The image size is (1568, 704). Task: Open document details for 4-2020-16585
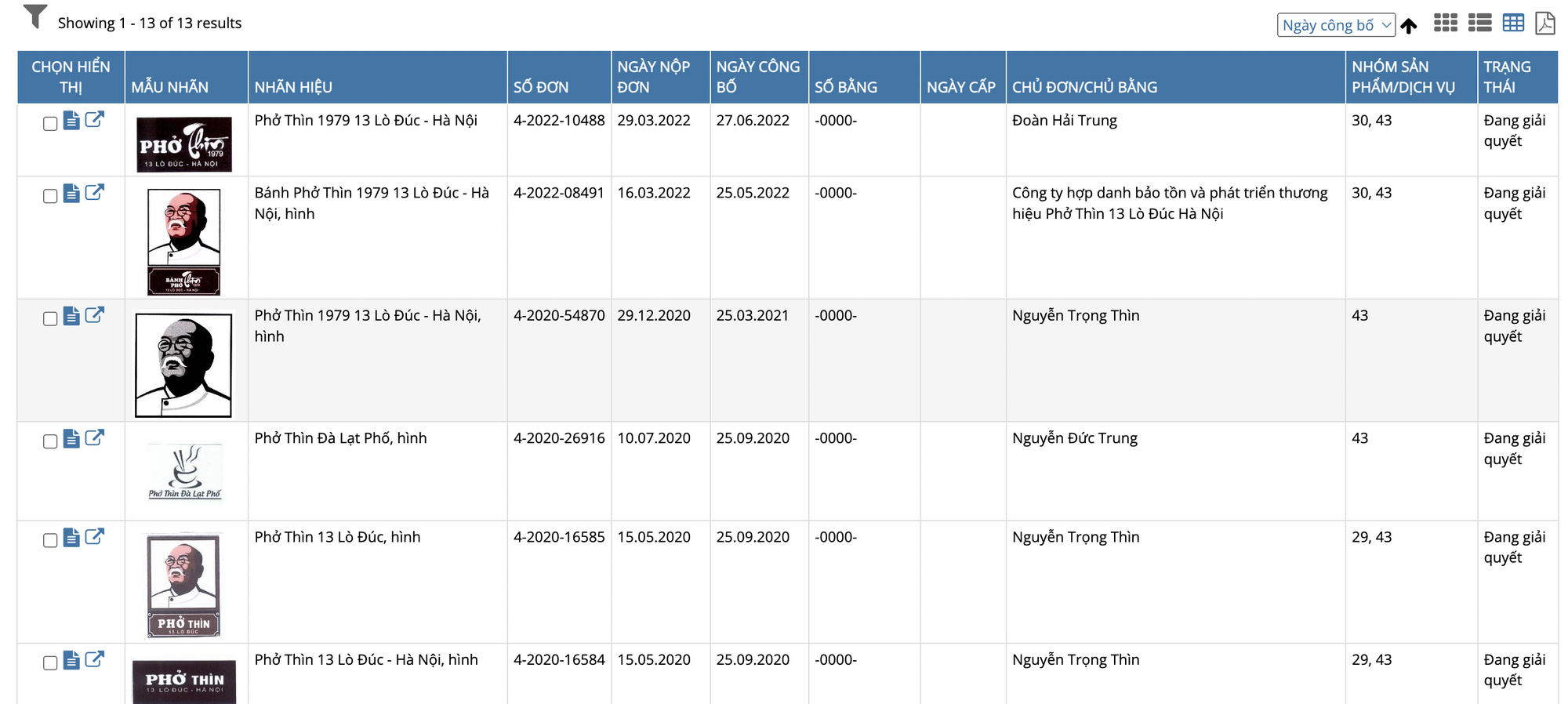coord(71,537)
